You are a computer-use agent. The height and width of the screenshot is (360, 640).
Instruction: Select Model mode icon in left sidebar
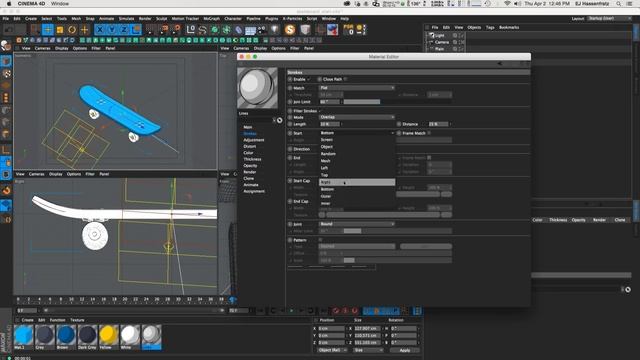coord(6,61)
